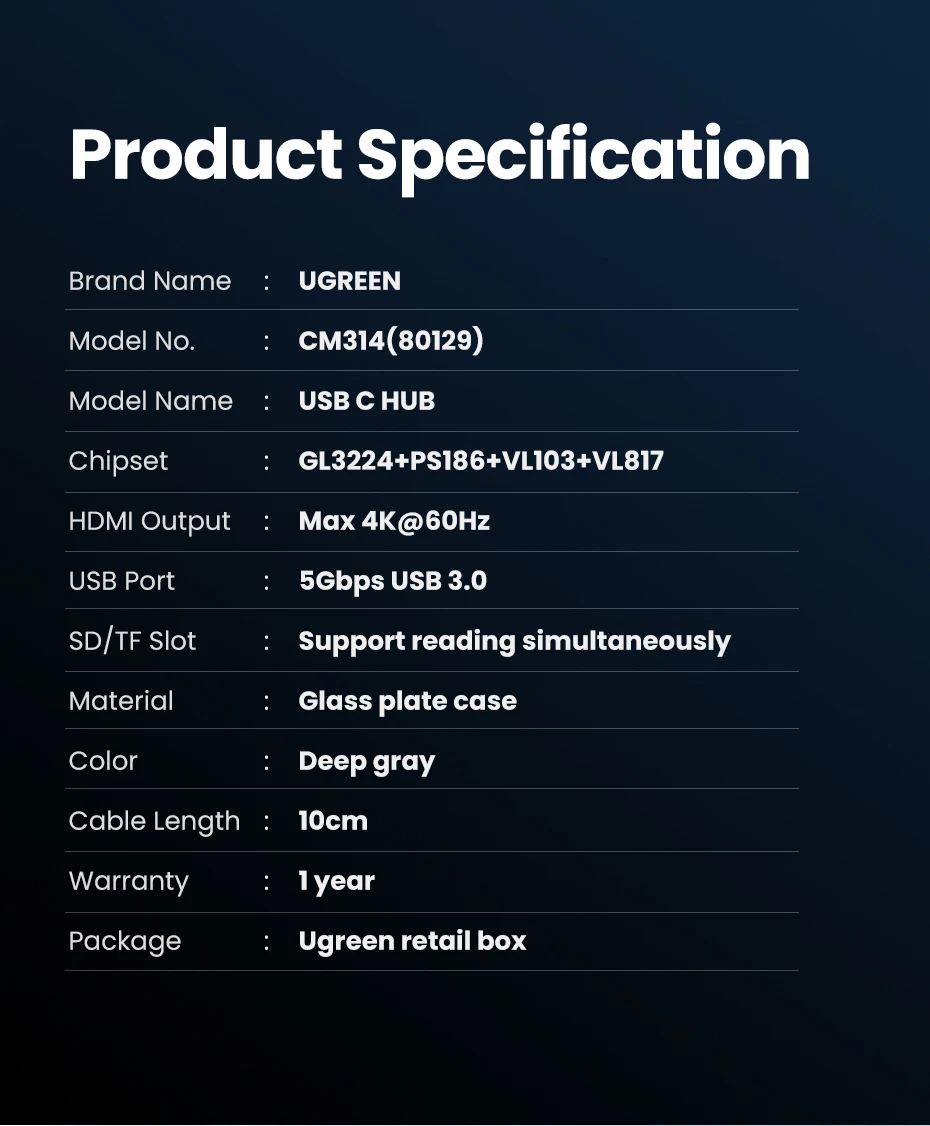Click the Model Name label
Viewport: 930px width, 1126px height.
click(151, 401)
